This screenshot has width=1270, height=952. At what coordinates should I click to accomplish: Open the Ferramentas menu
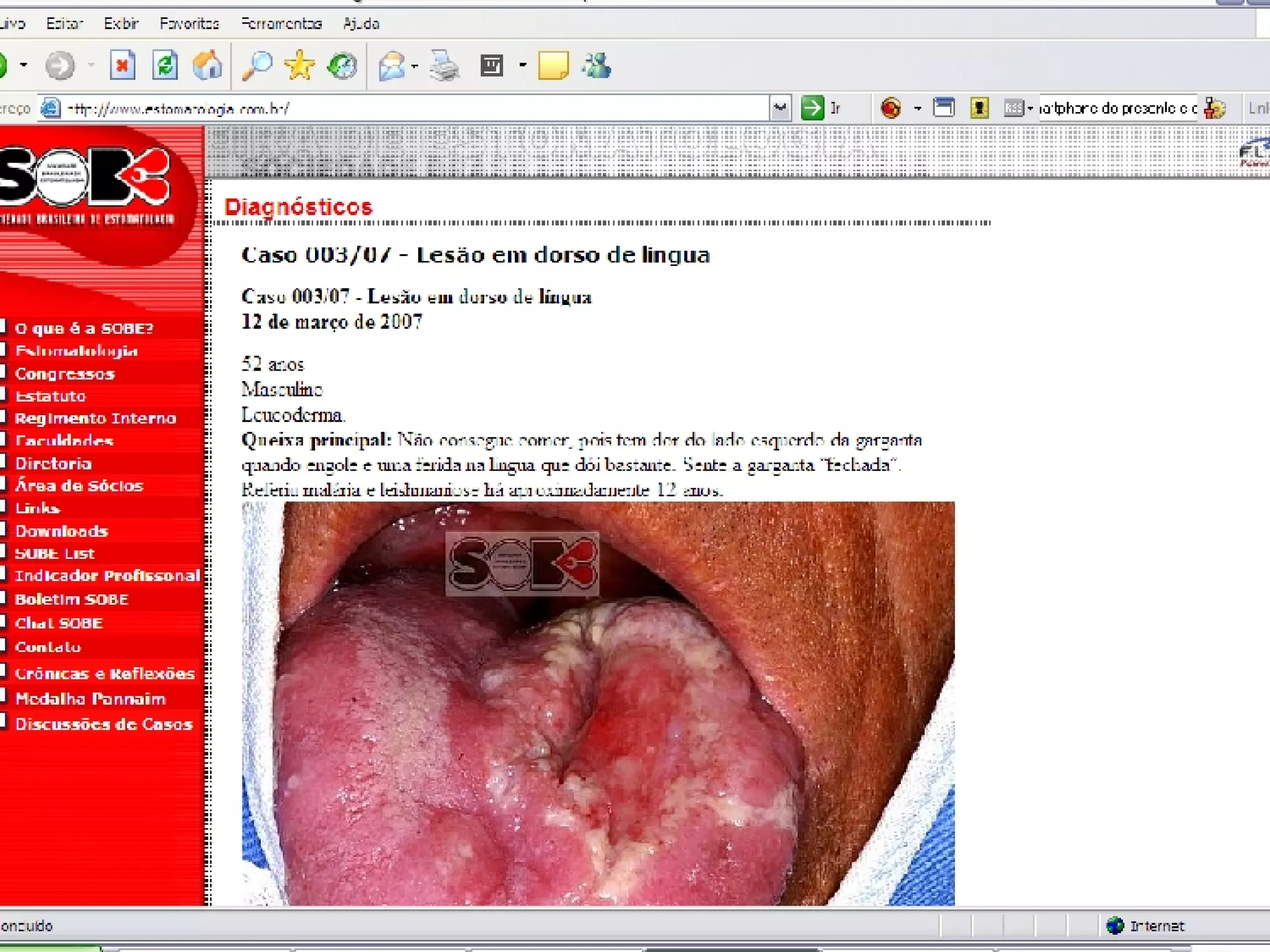click(282, 24)
